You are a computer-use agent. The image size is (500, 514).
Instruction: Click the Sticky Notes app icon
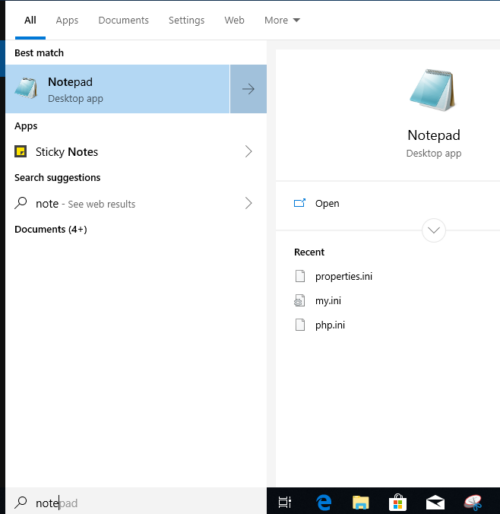click(21, 152)
